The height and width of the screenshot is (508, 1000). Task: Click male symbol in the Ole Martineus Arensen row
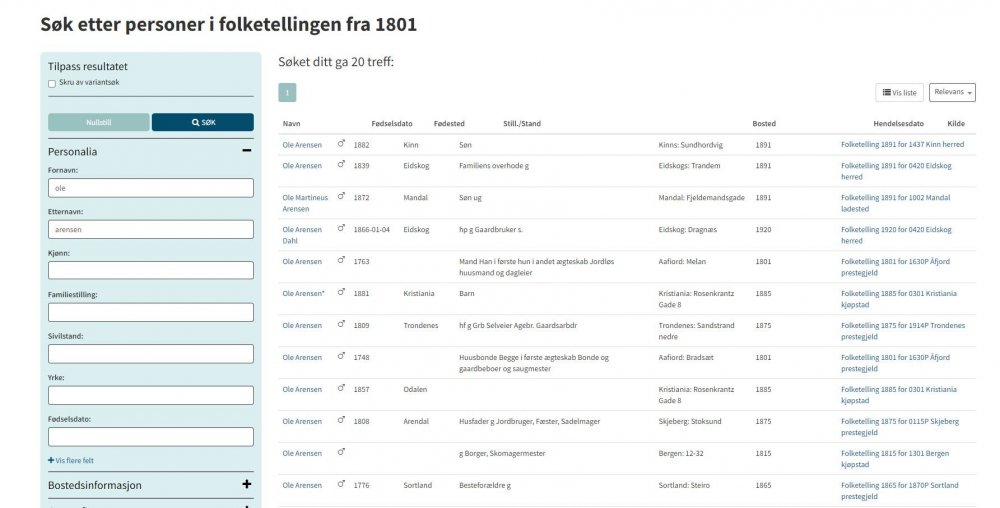(341, 197)
